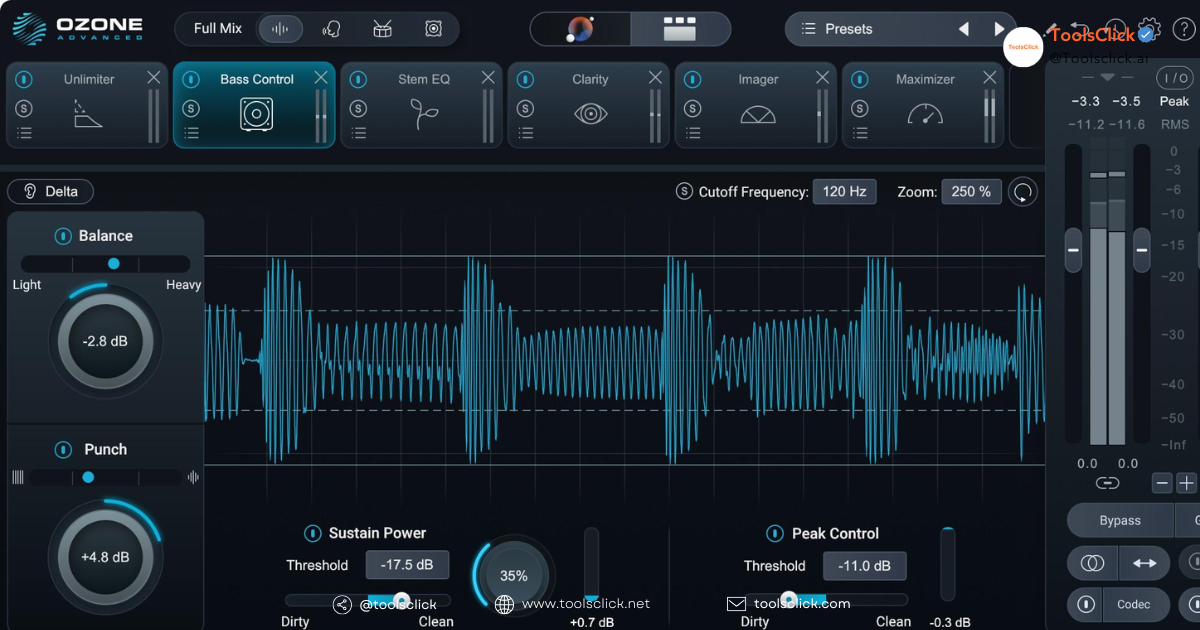Solo the Unlimiter module
1200x630 pixels.
24,108
